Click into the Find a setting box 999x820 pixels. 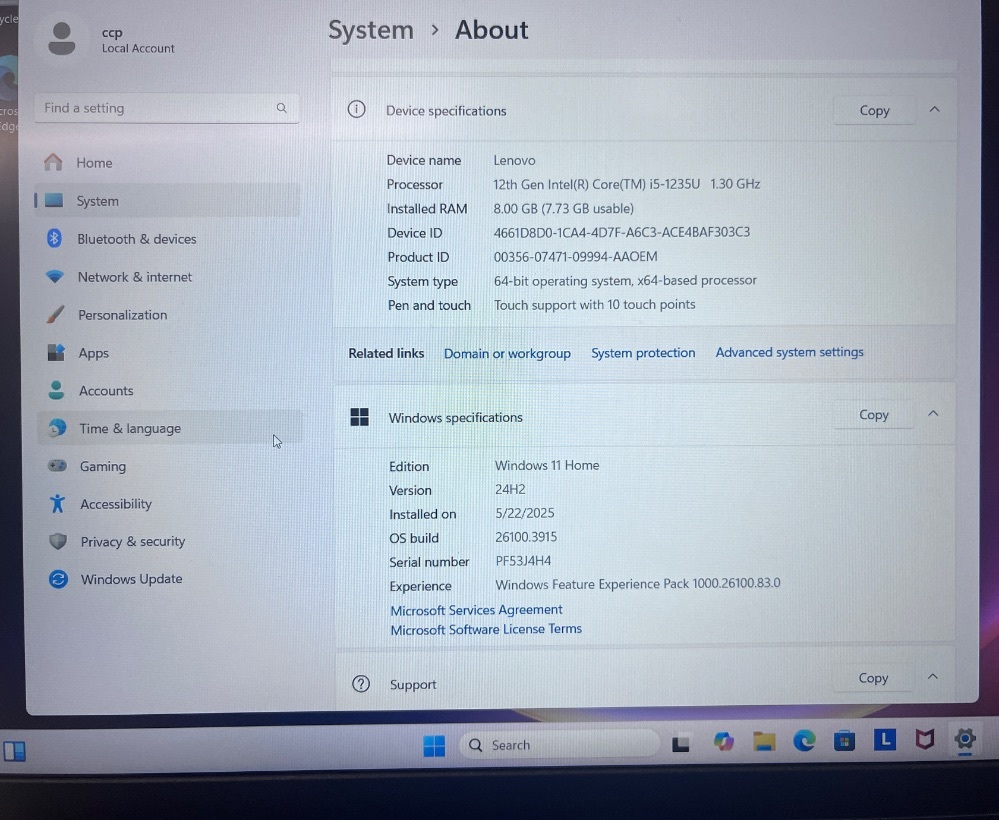pos(166,108)
